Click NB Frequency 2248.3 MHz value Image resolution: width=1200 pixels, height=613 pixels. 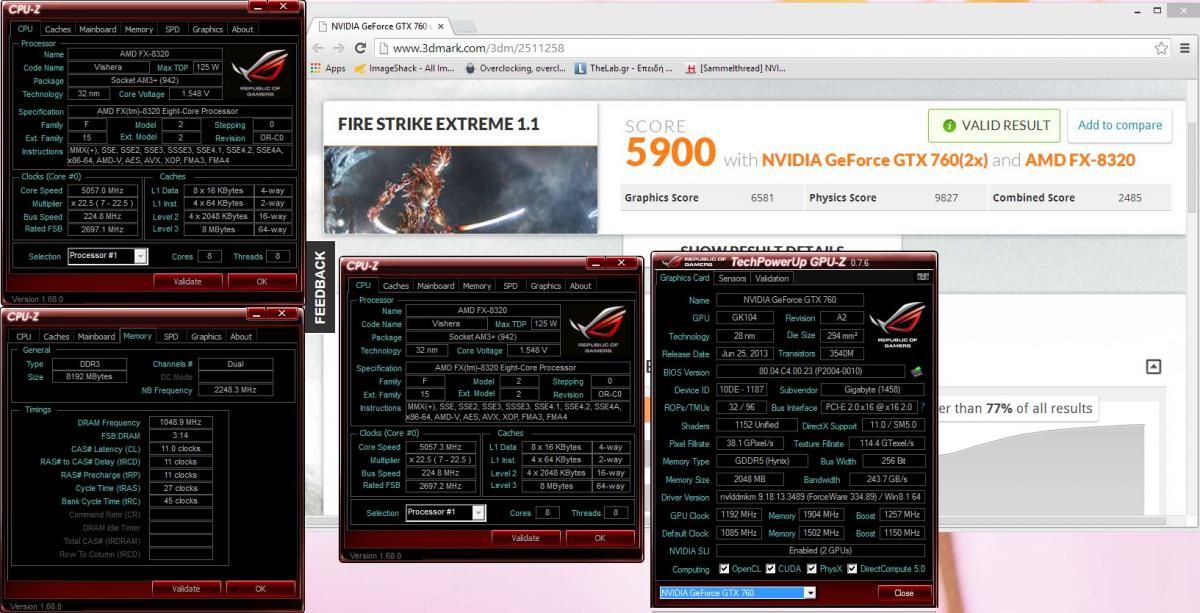[x=234, y=390]
